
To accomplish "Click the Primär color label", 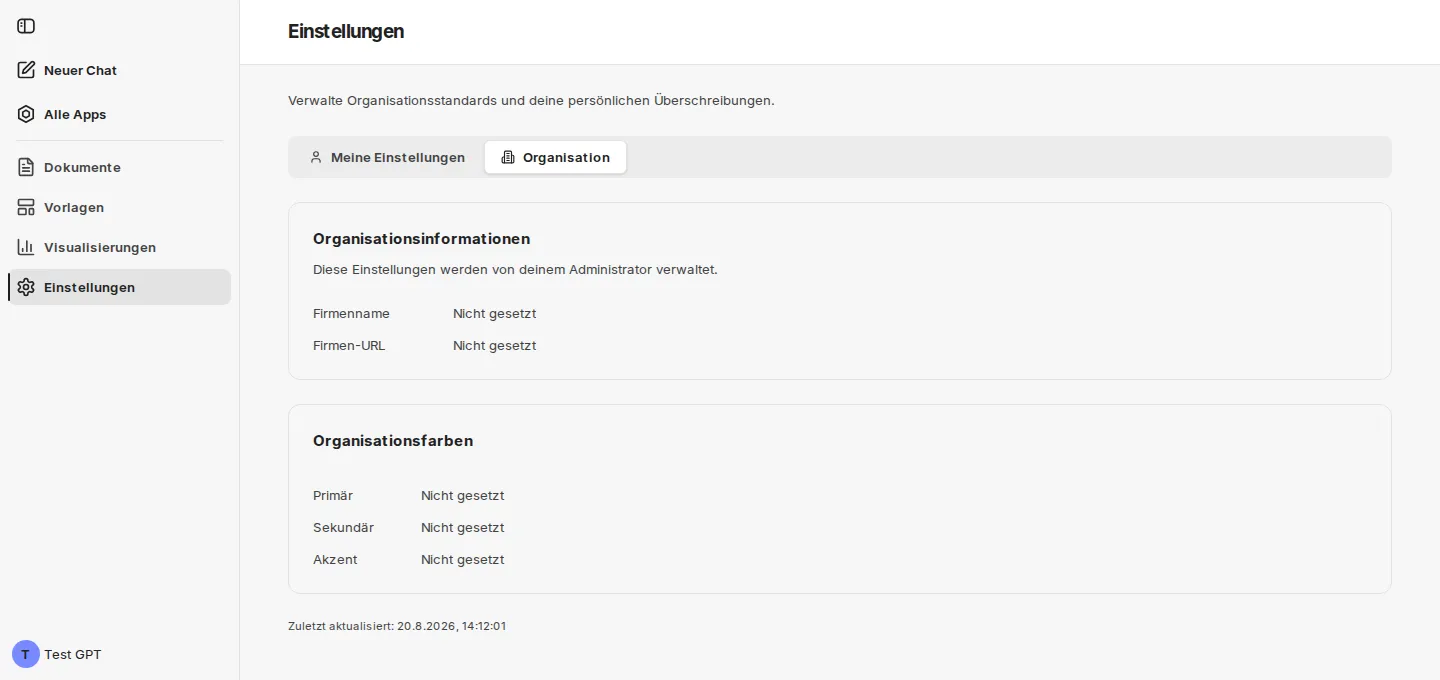I will (x=333, y=495).
